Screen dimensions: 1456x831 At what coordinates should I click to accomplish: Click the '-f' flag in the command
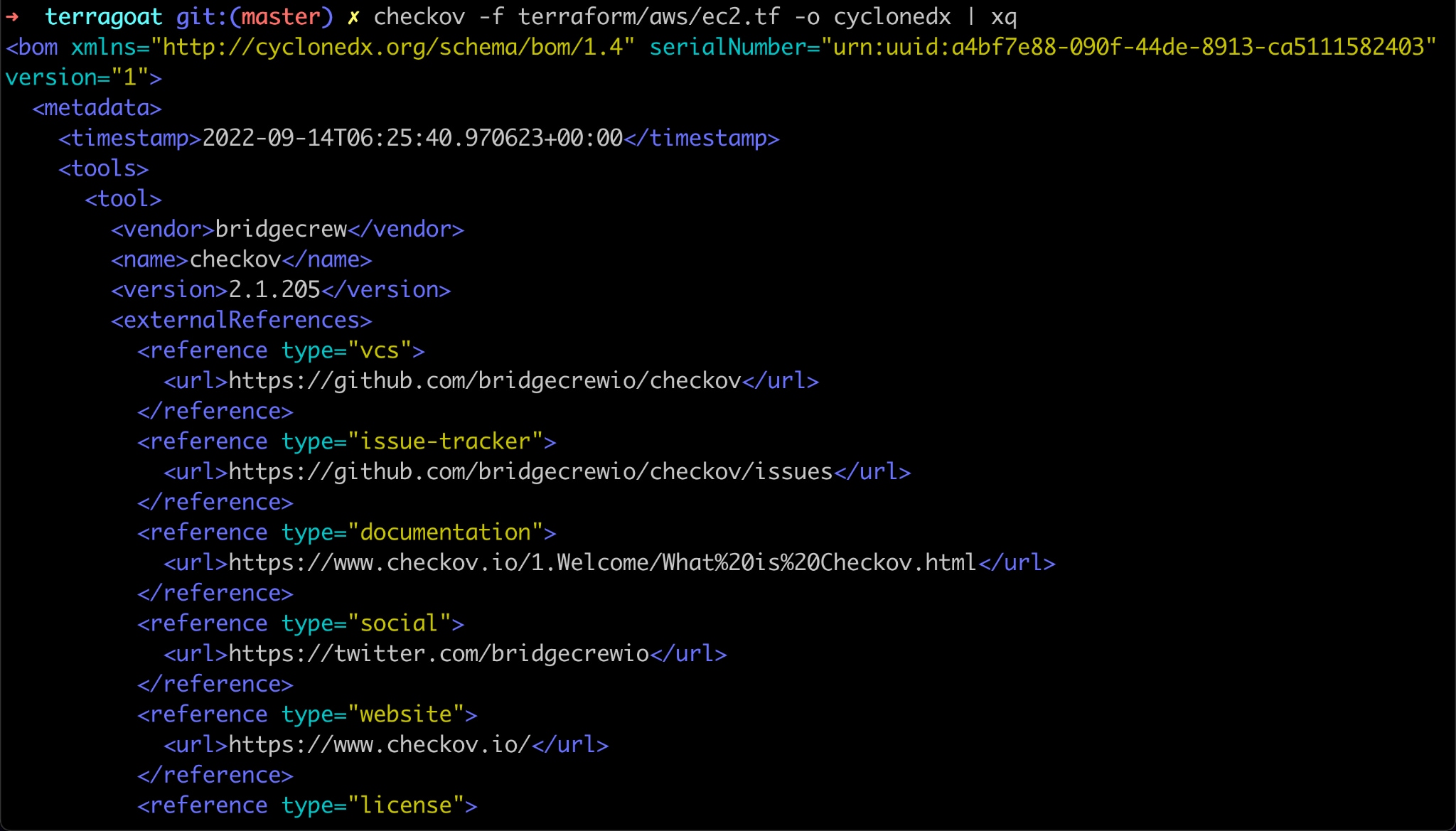click(491, 16)
